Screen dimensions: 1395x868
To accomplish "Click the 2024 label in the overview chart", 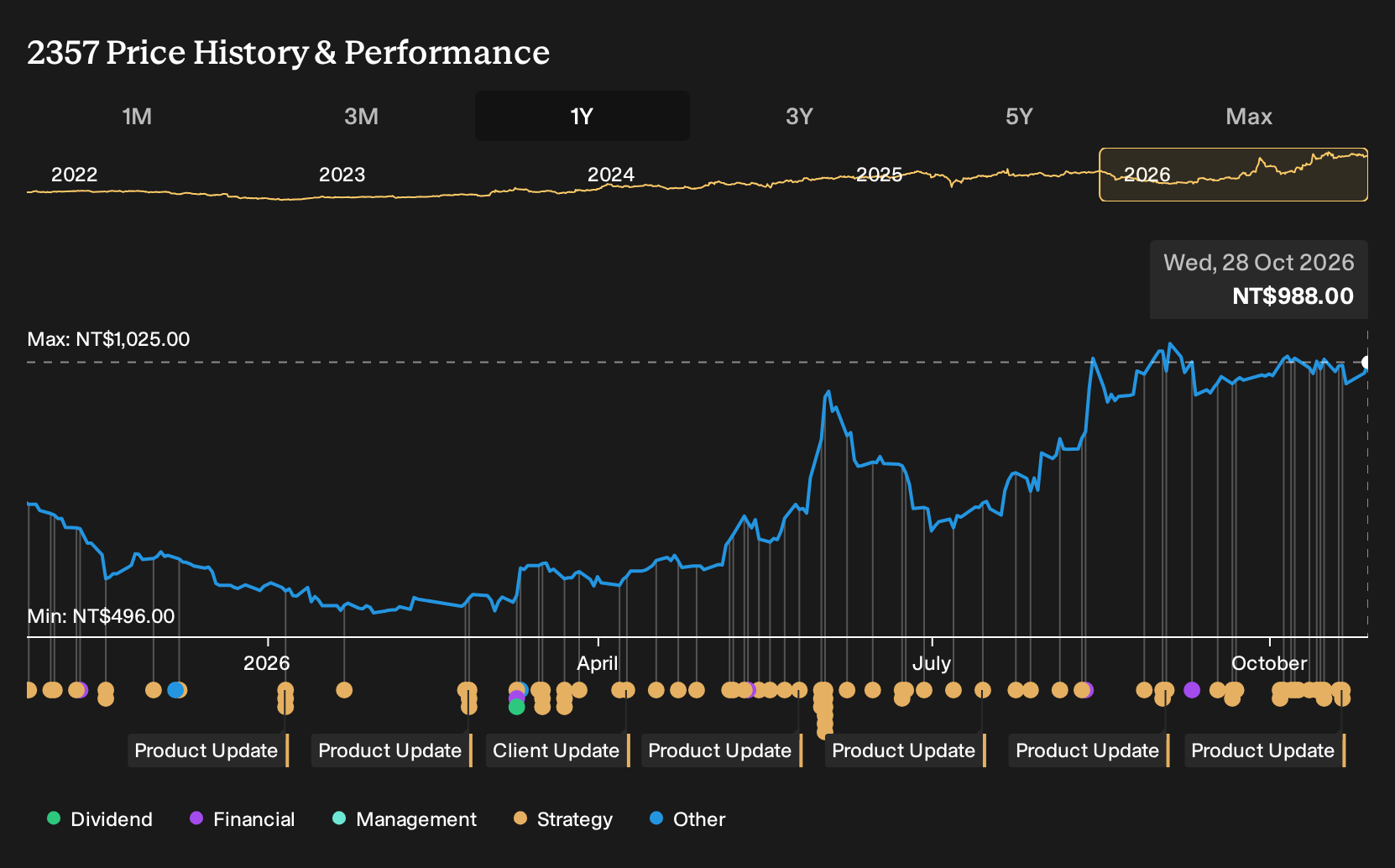I will click(x=611, y=175).
